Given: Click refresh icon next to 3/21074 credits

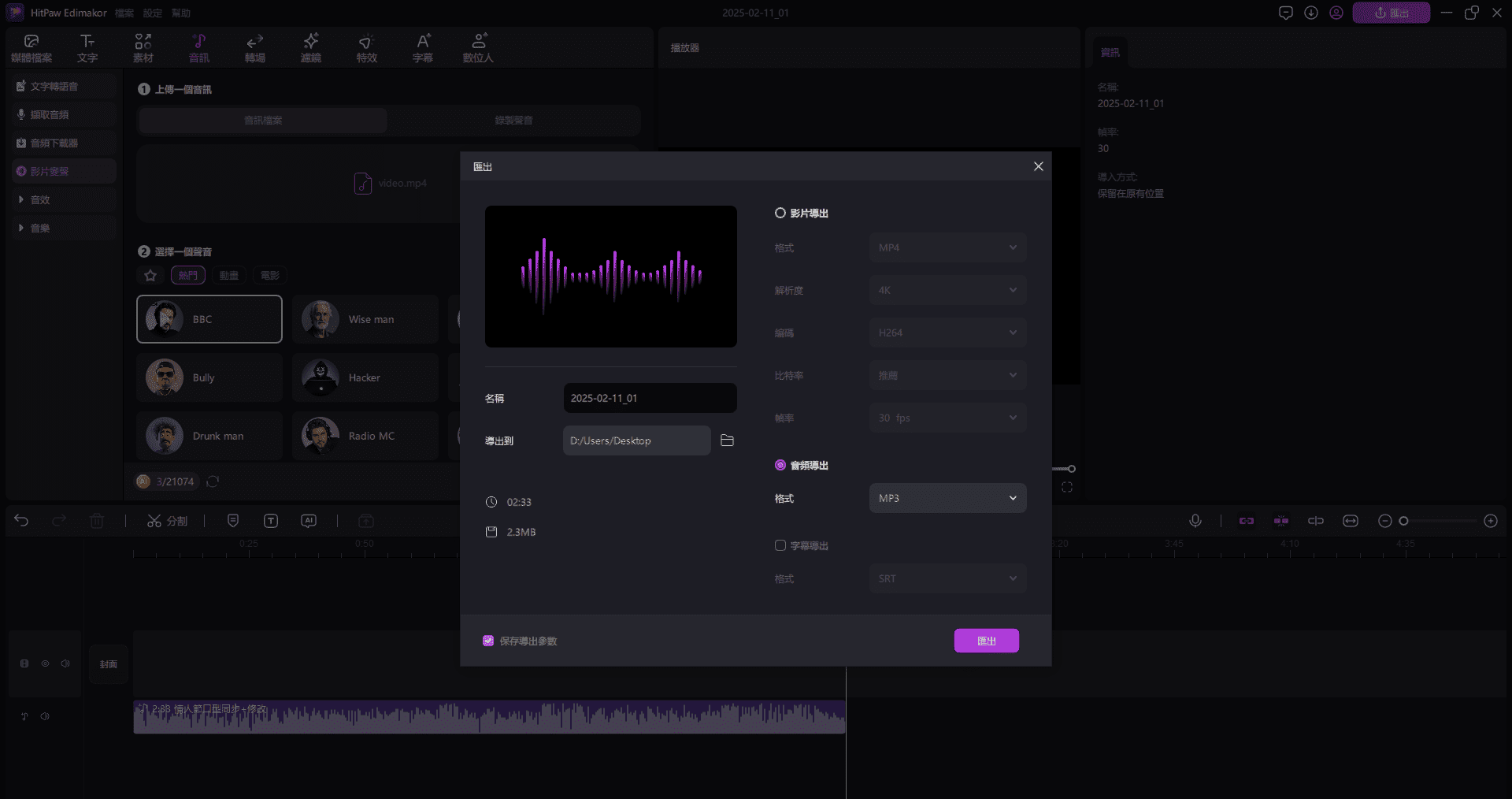Looking at the screenshot, I should pos(213,481).
